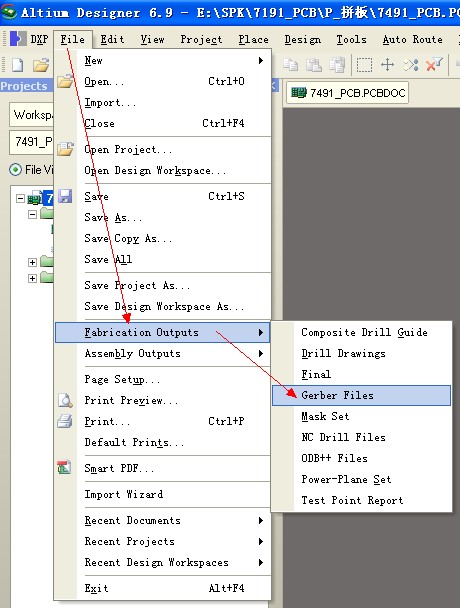Screen dimensions: 460x608
Task: Choose Save Design Workspace As...
Action: [x=162, y=306]
